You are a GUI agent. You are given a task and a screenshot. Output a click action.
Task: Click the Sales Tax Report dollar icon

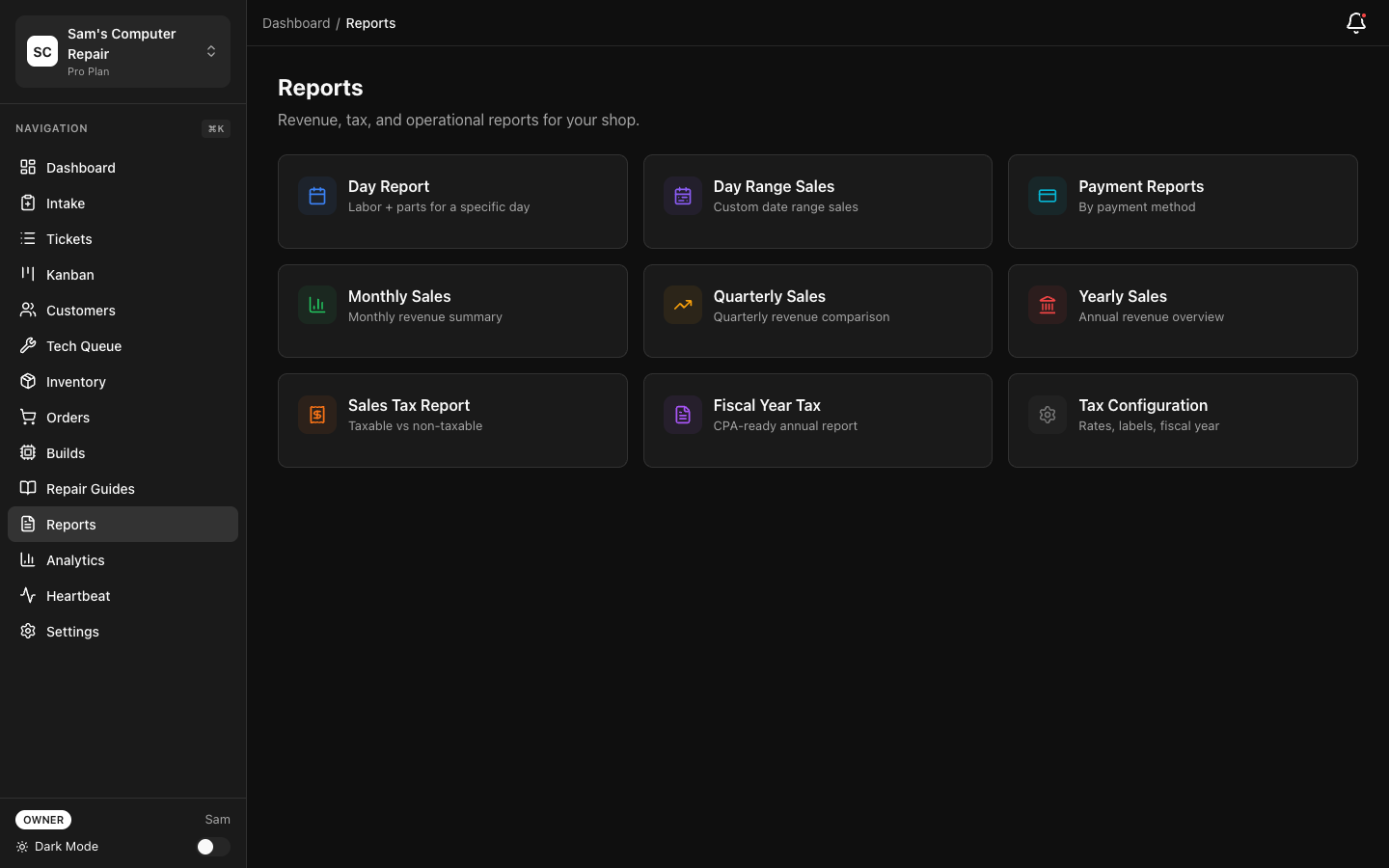coord(317,415)
